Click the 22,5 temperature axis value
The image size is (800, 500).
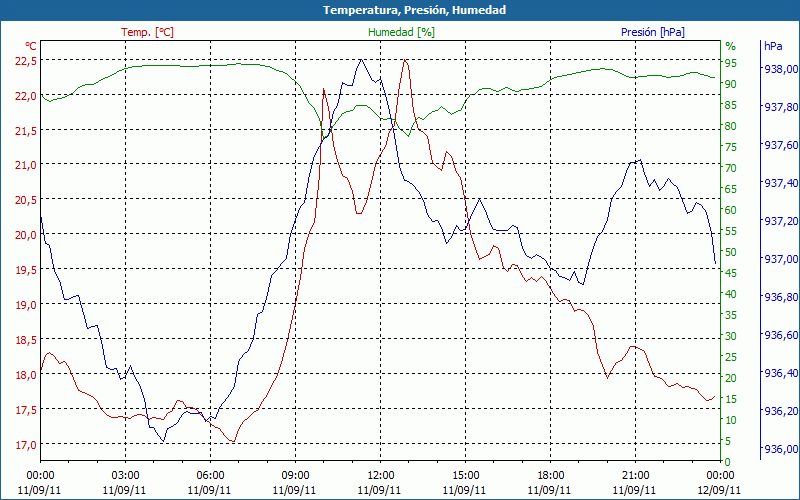pos(25,61)
